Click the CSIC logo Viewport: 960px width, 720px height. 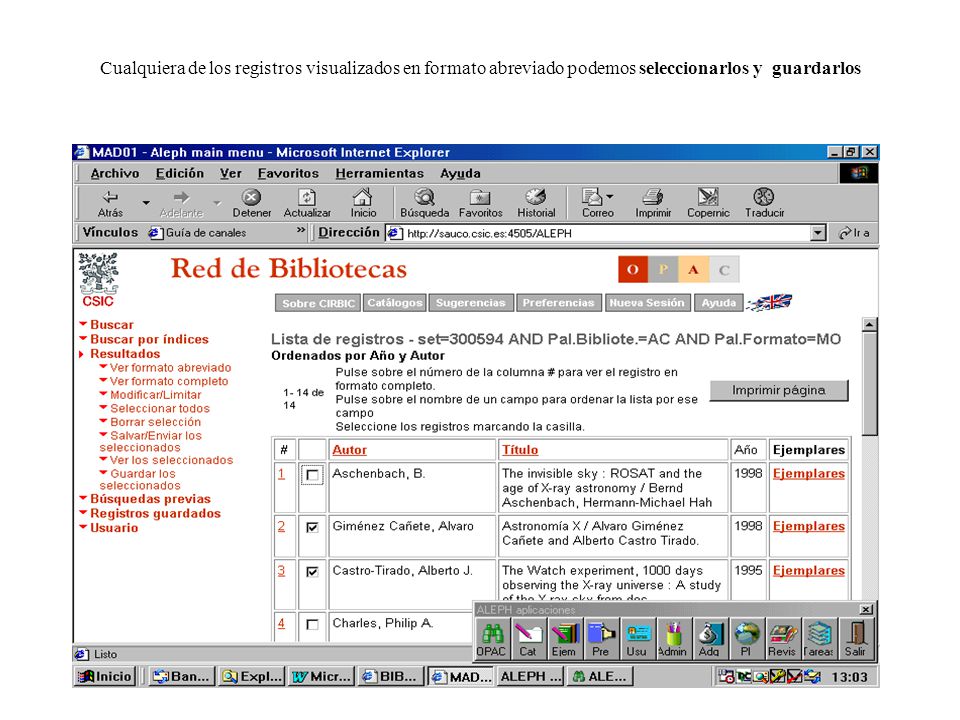click(98, 280)
